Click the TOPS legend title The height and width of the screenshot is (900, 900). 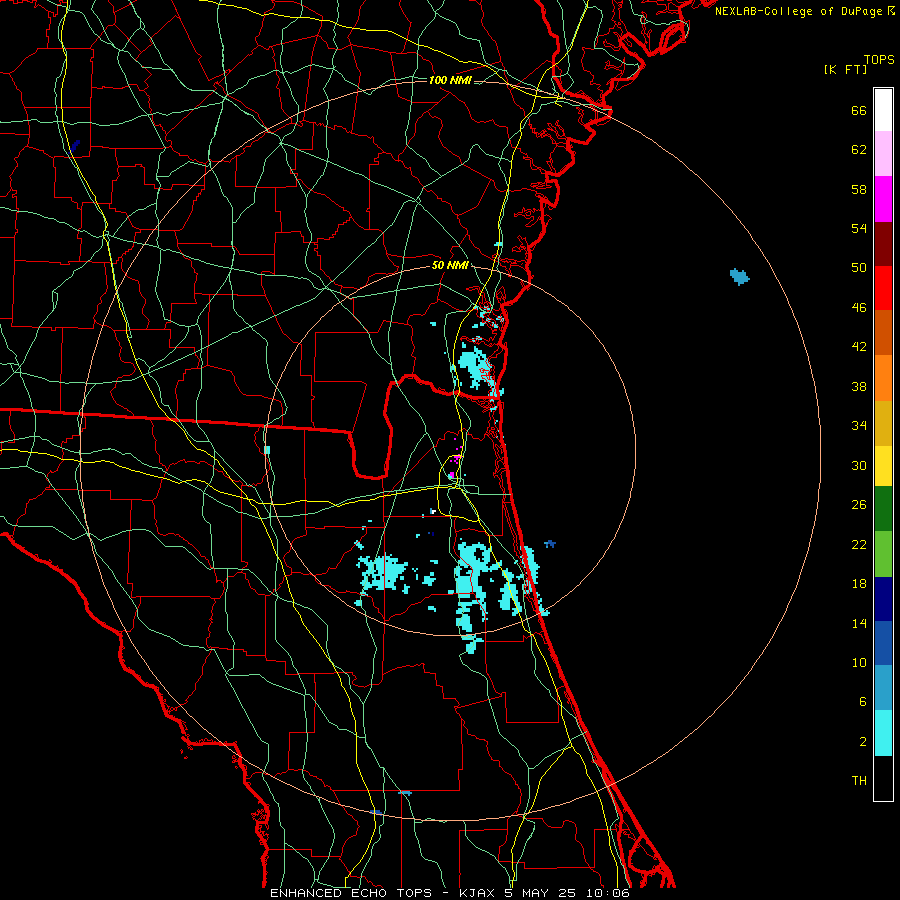tap(879, 60)
